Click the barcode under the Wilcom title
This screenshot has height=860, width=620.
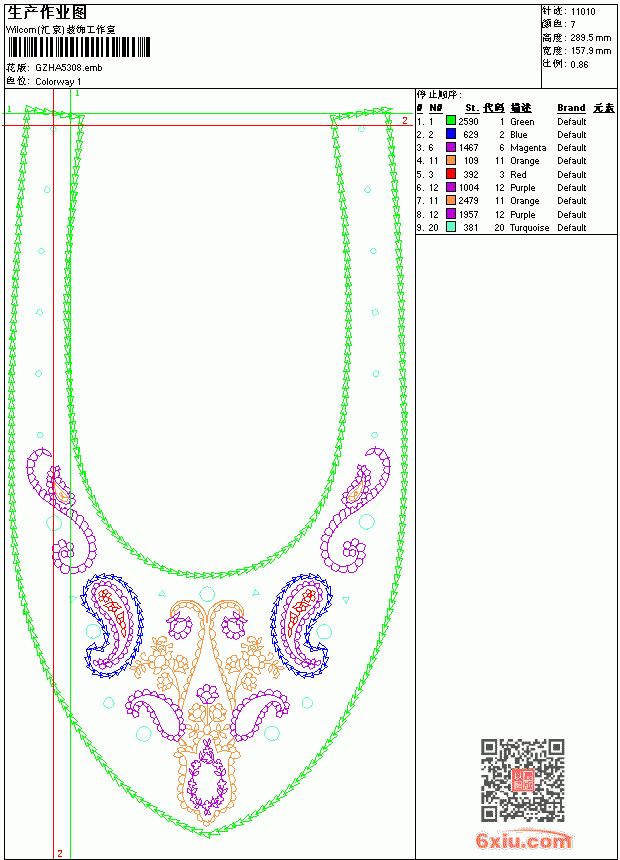[78, 47]
